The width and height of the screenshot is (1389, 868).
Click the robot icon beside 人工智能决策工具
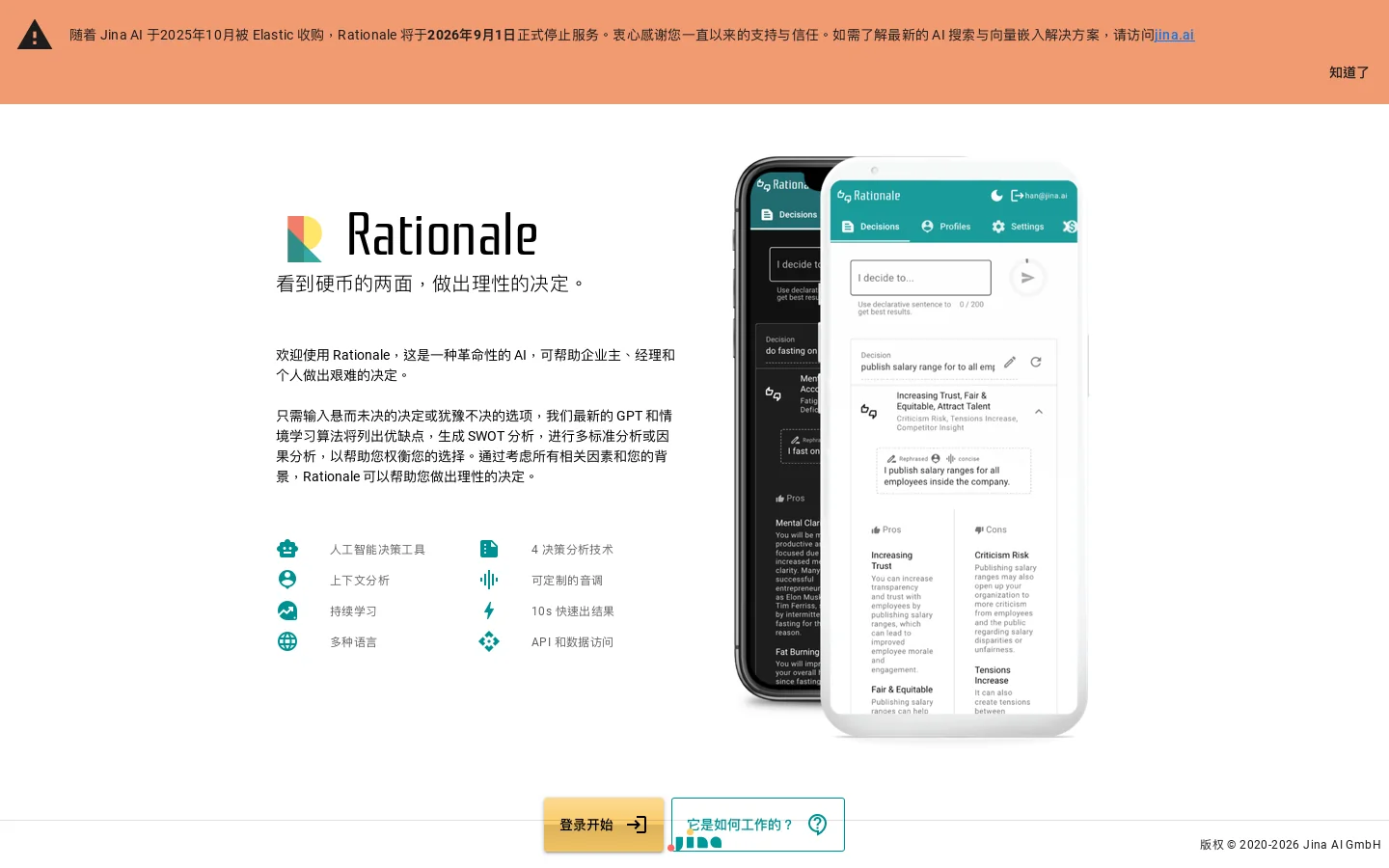tap(287, 549)
